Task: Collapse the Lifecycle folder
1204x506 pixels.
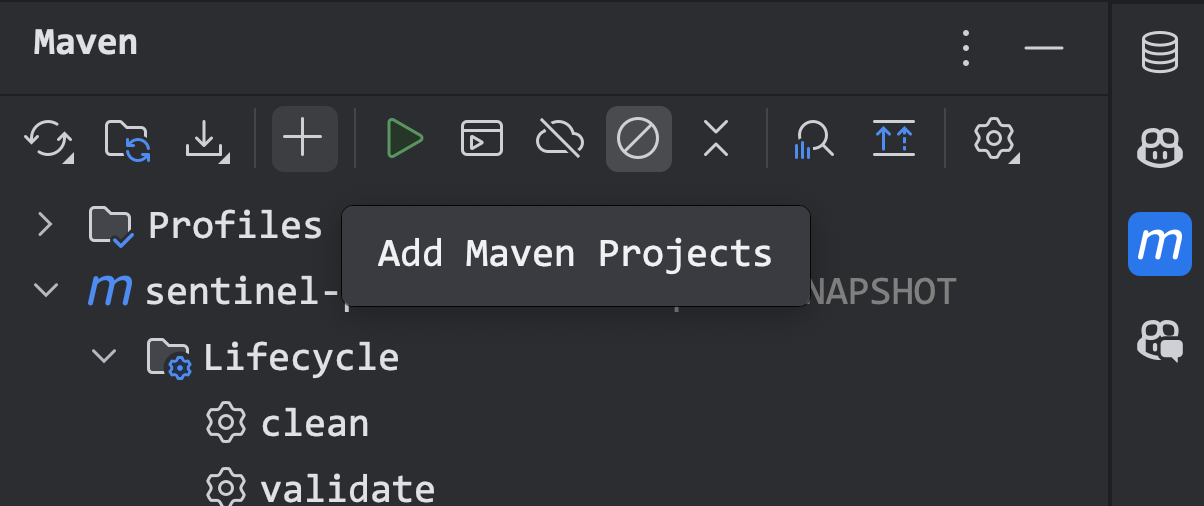Action: click(x=103, y=356)
